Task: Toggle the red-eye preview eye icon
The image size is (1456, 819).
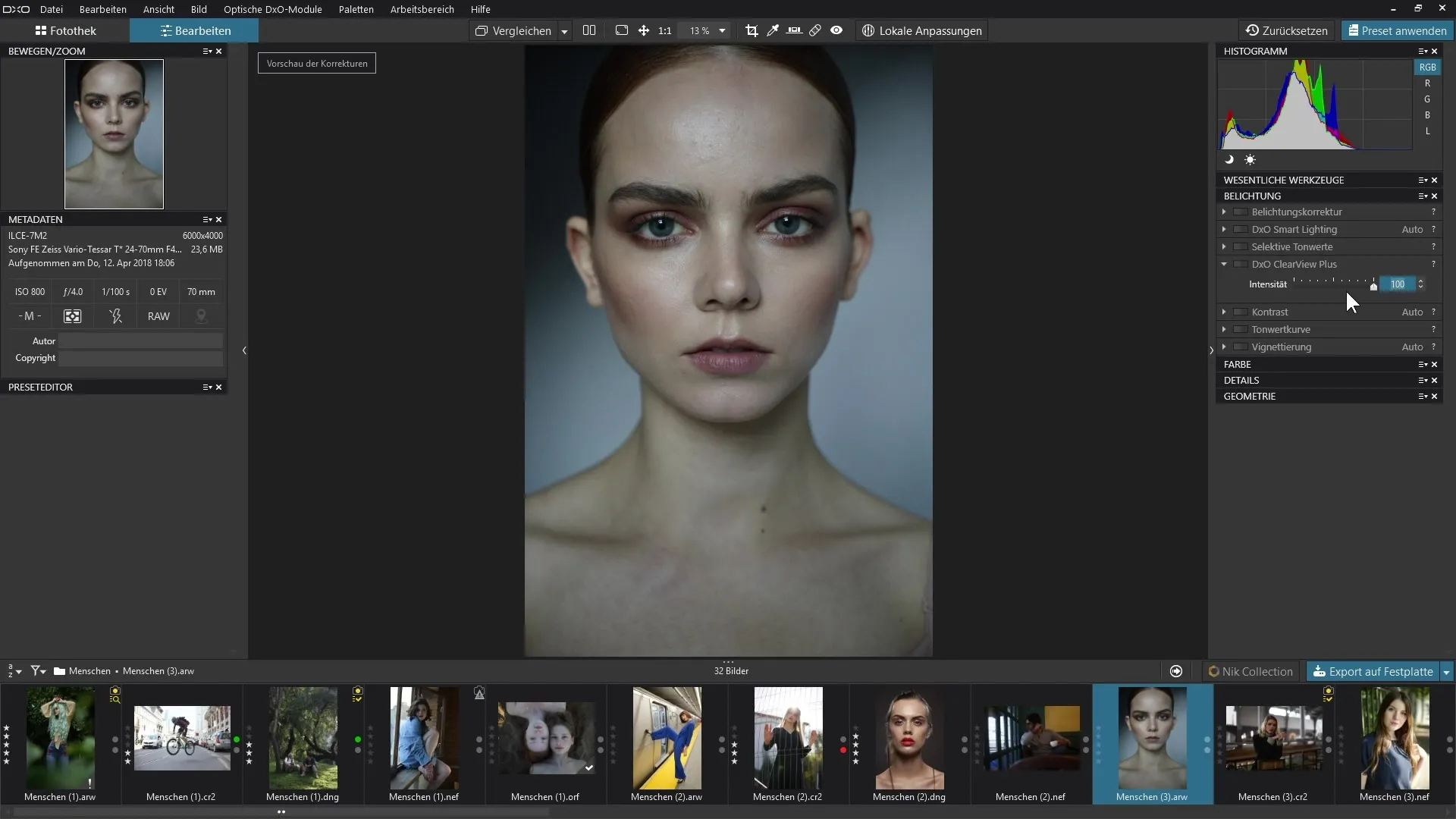Action: click(x=836, y=30)
